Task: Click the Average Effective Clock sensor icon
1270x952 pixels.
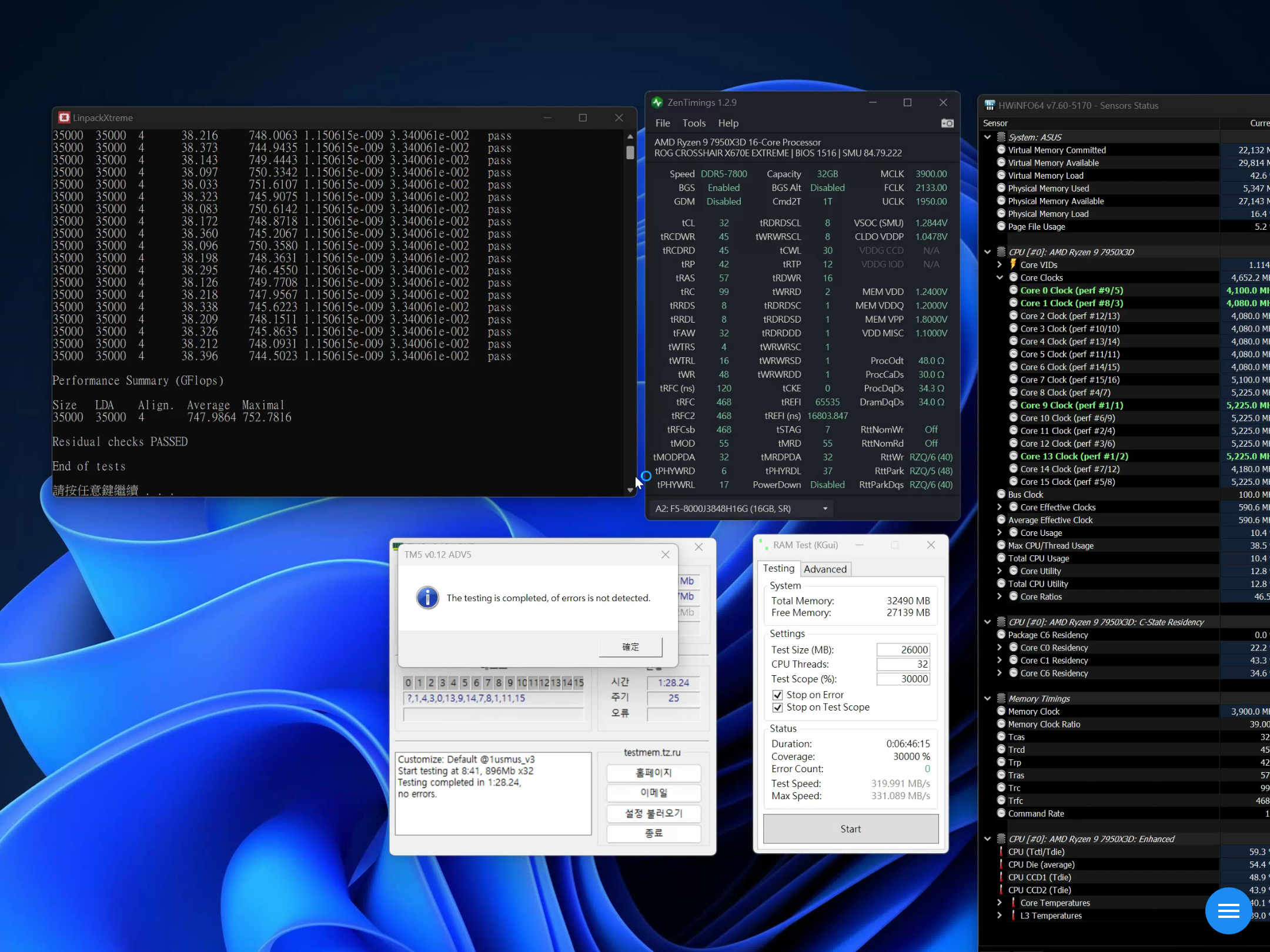Action: point(1001,519)
